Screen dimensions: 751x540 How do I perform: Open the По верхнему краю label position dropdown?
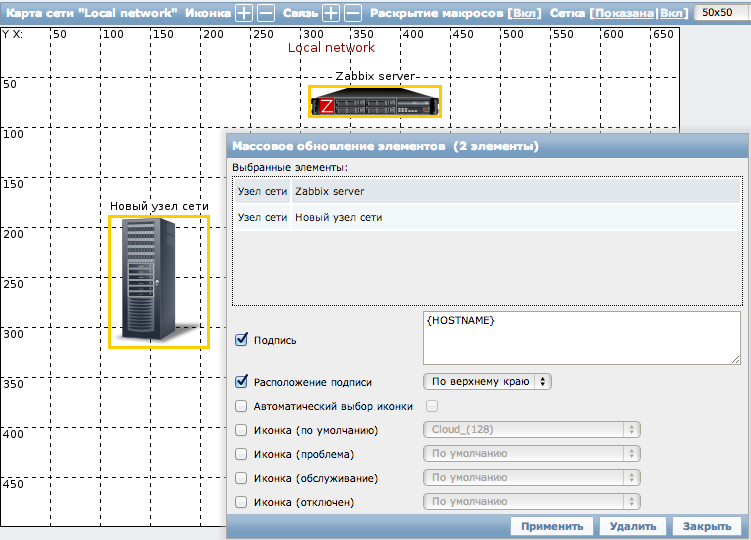tap(487, 381)
